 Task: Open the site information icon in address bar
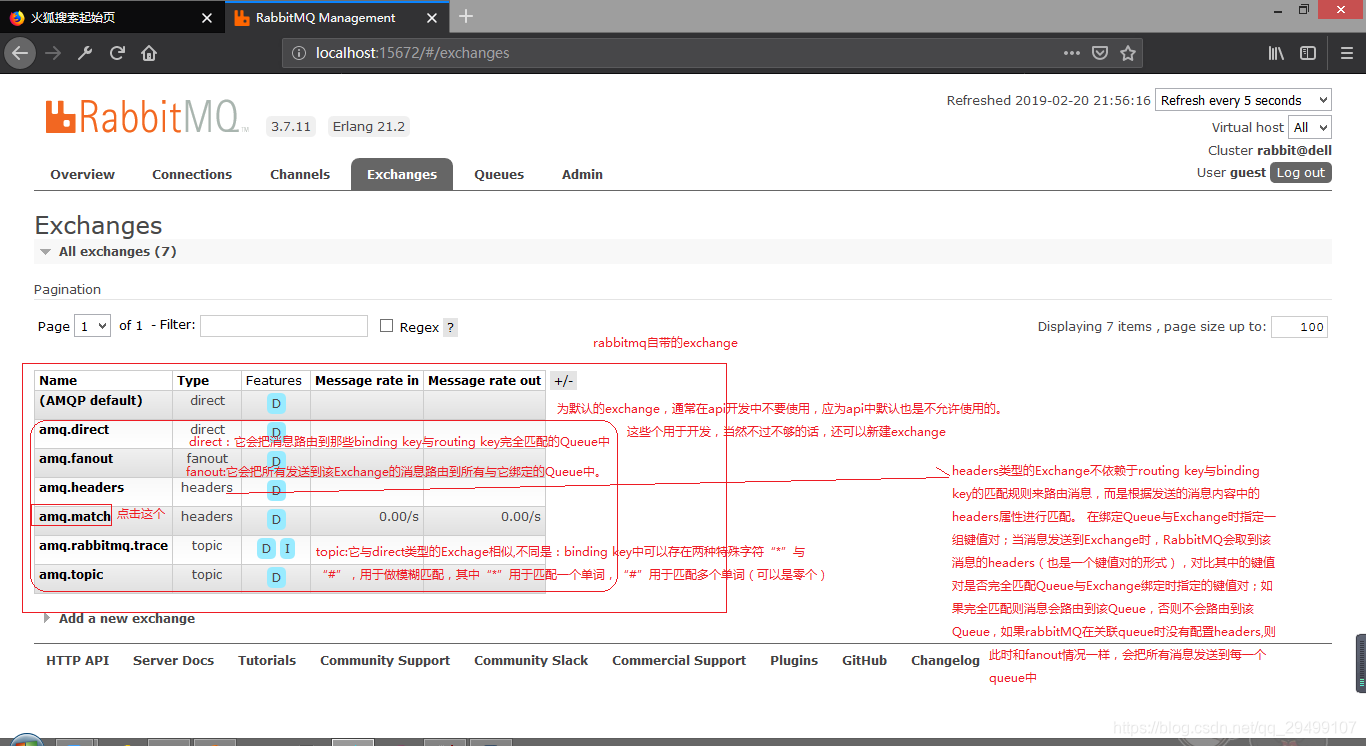pos(298,53)
